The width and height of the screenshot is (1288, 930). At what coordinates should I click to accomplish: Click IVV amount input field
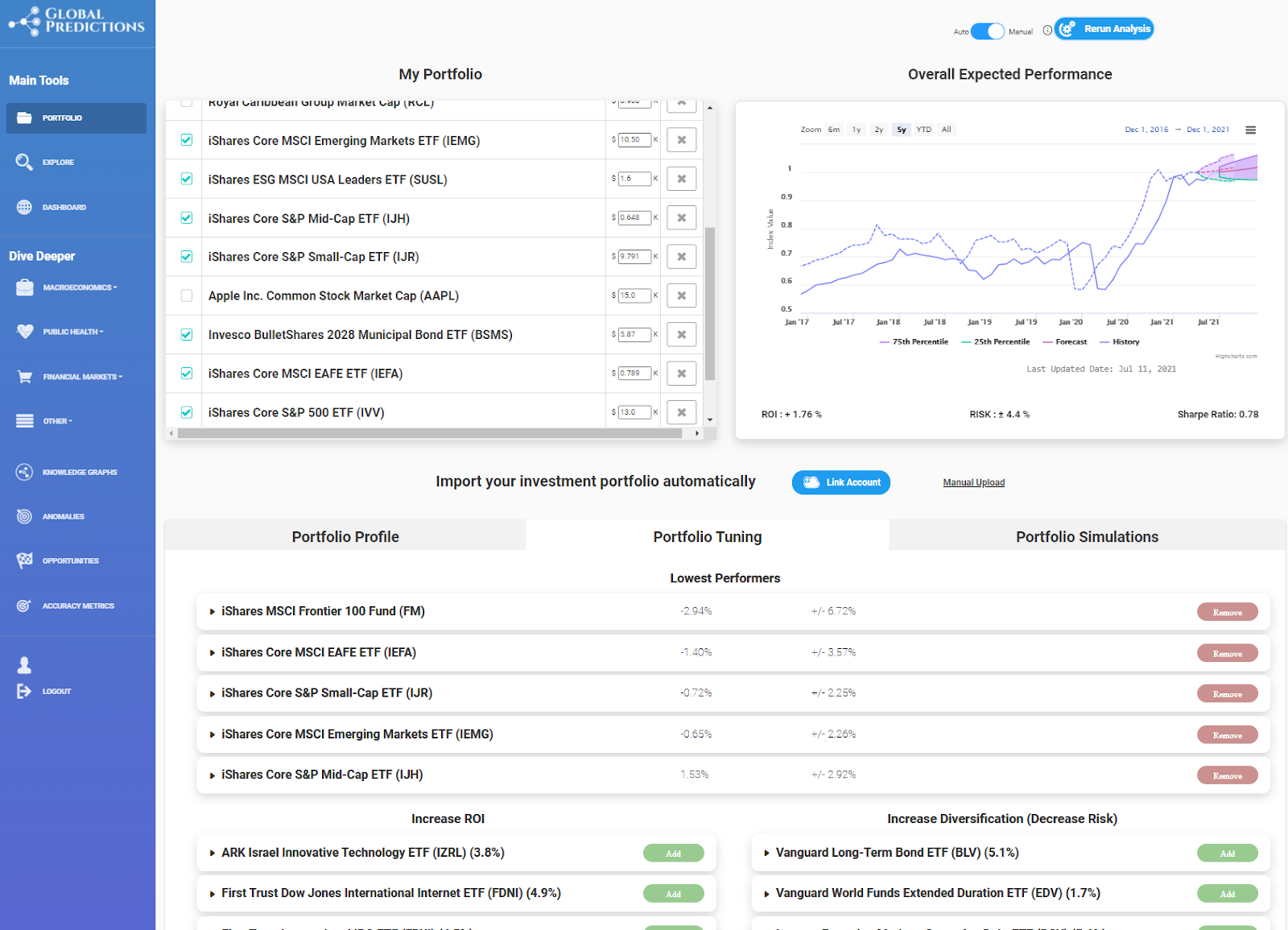[x=634, y=412]
